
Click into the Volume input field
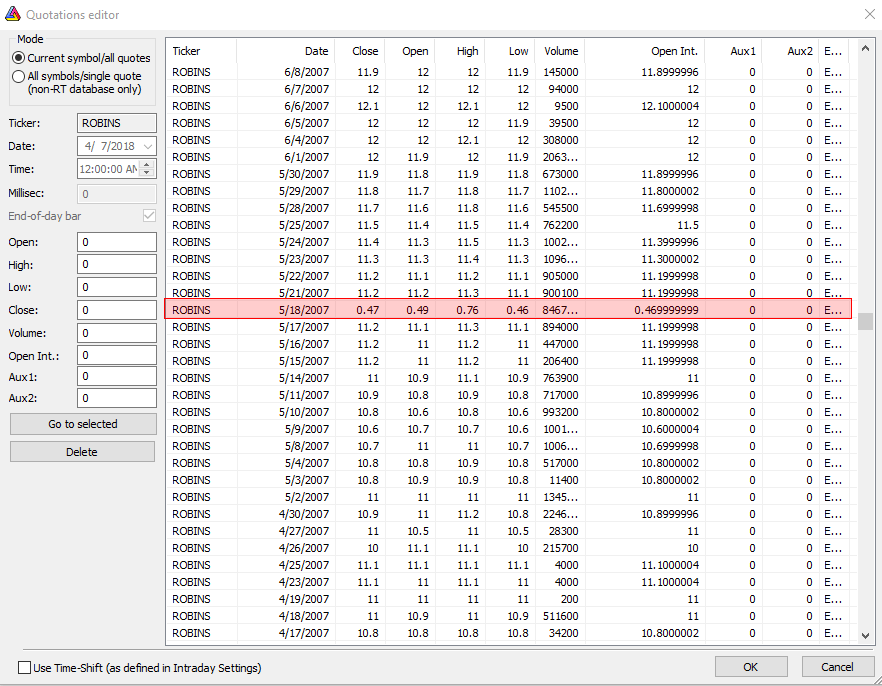coord(117,333)
